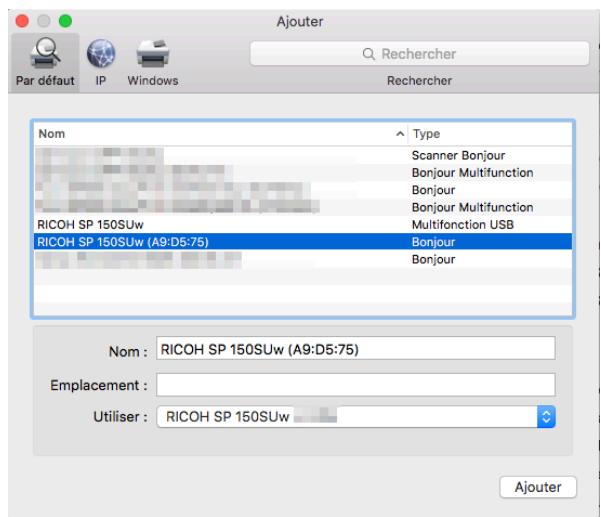Open the Windows printer tab
Image resolution: width=601 pixels, height=517 pixels.
click(x=153, y=62)
